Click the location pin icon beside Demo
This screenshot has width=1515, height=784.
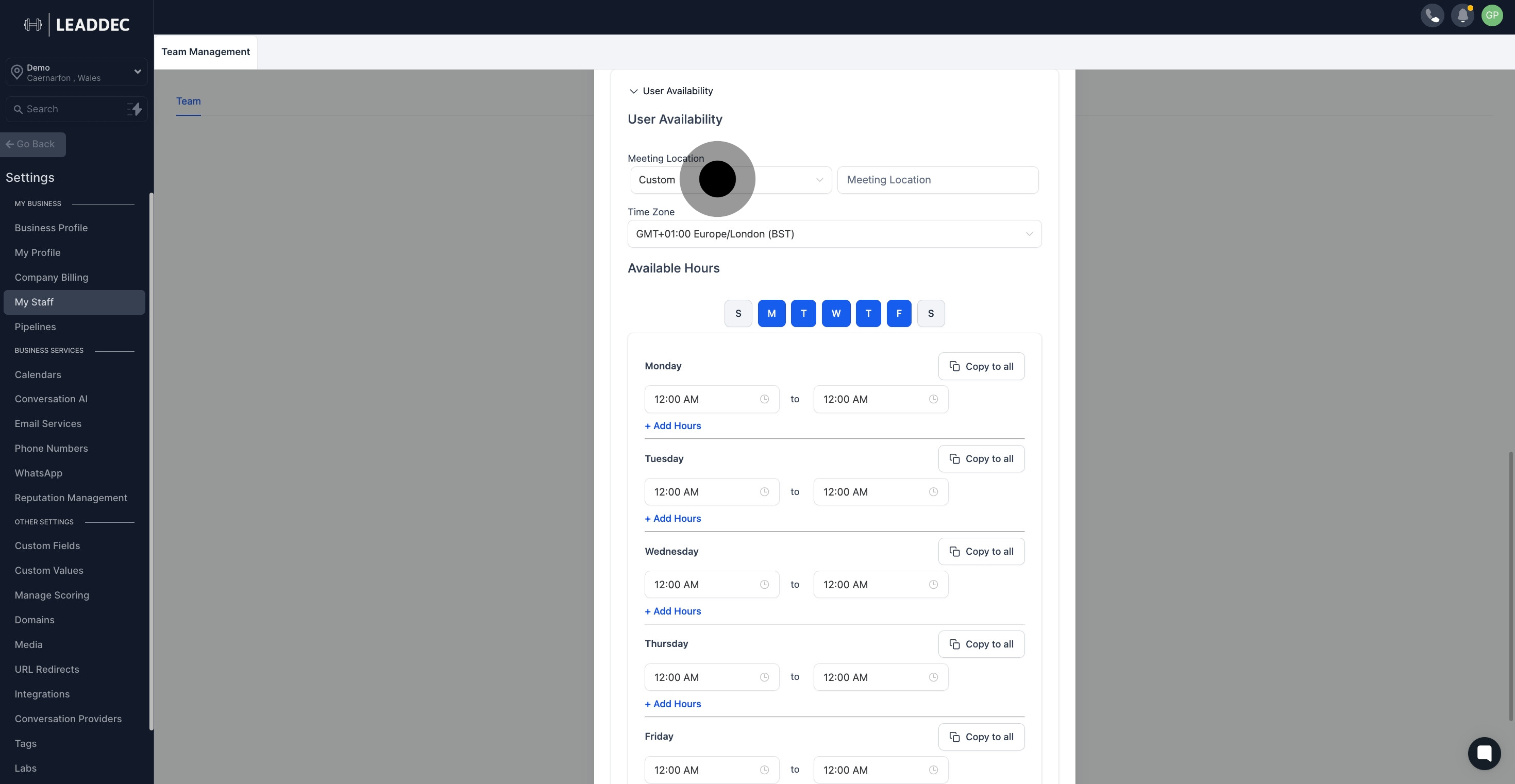click(x=17, y=73)
